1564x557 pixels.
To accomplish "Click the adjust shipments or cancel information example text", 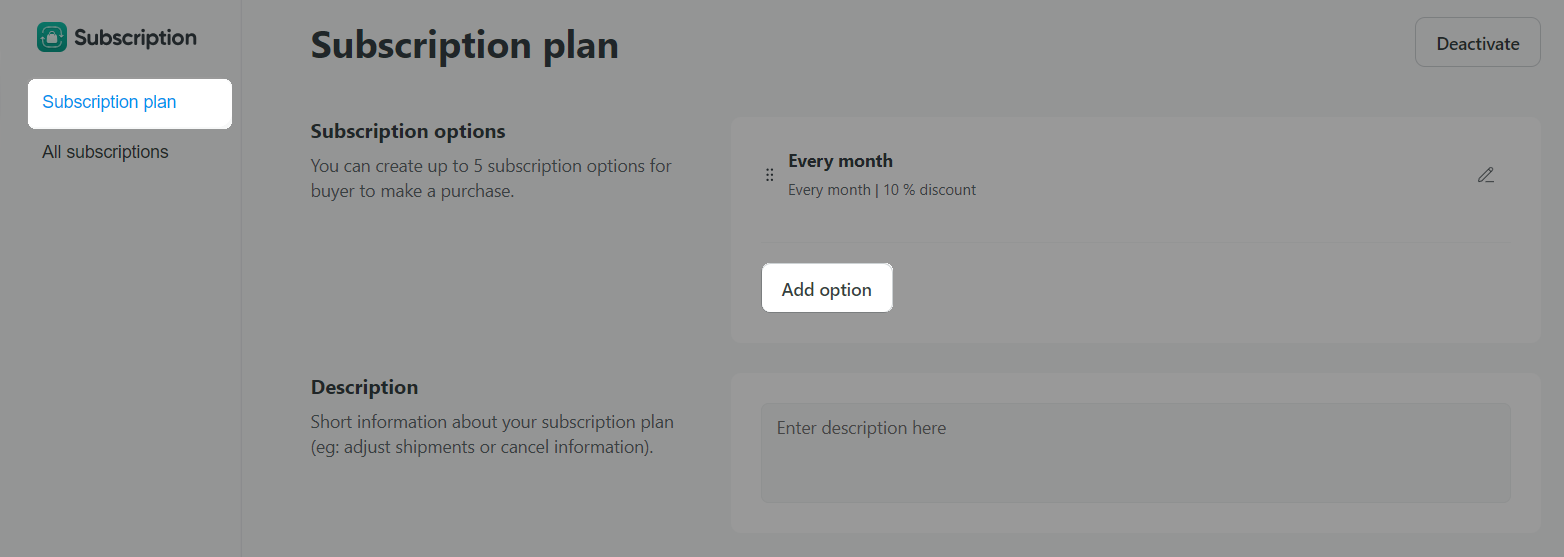I will [x=482, y=447].
